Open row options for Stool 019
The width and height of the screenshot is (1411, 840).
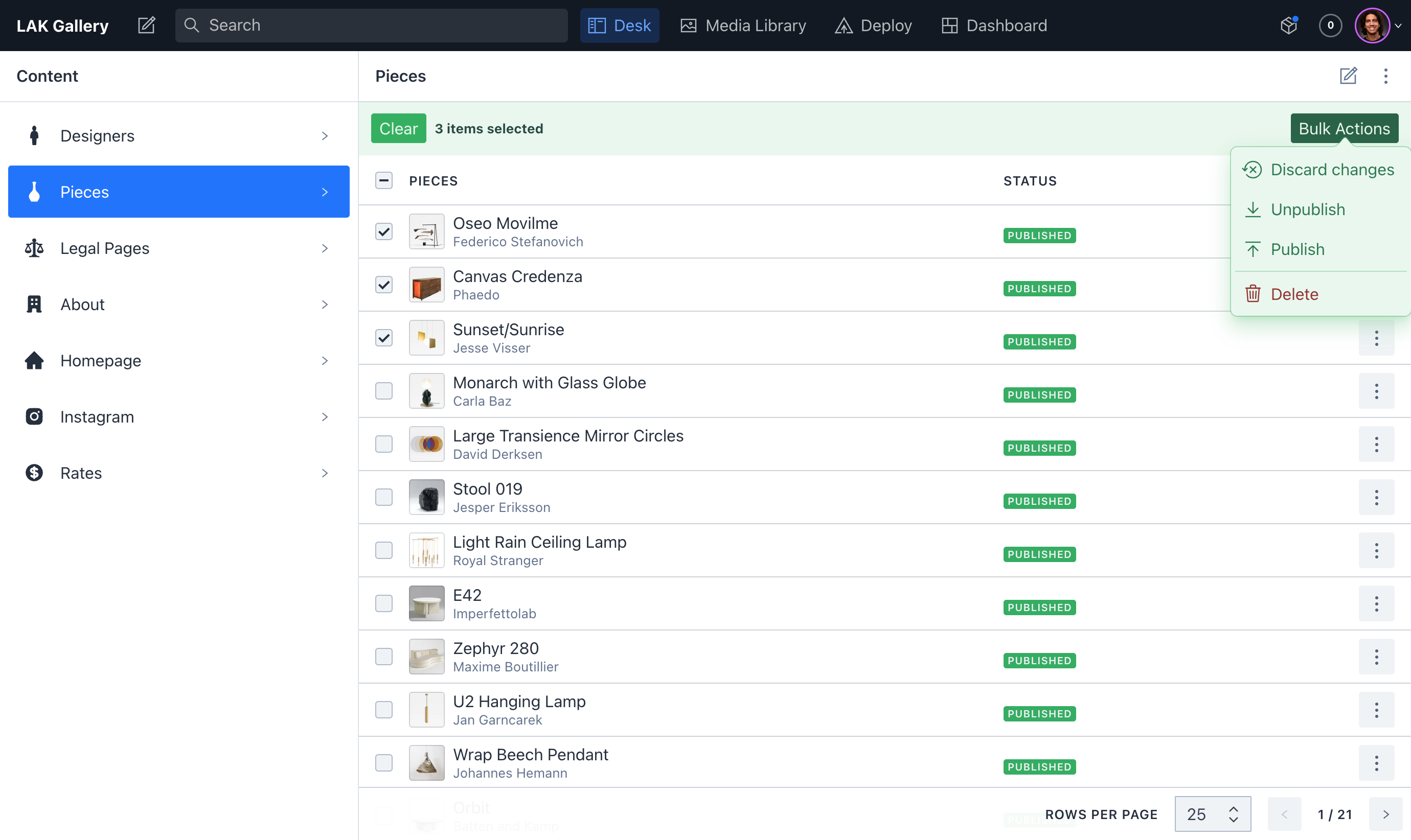point(1376,498)
